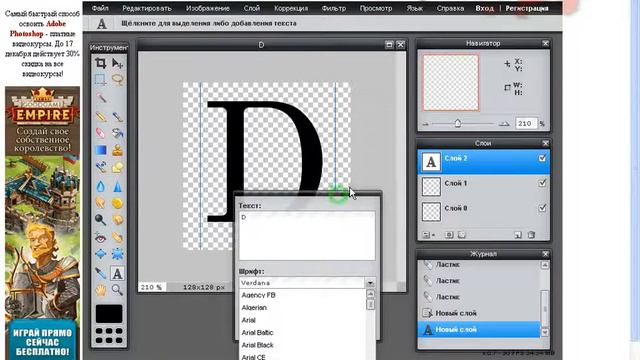Select the Eraser tool
640x360 pixels.
(x=100, y=133)
